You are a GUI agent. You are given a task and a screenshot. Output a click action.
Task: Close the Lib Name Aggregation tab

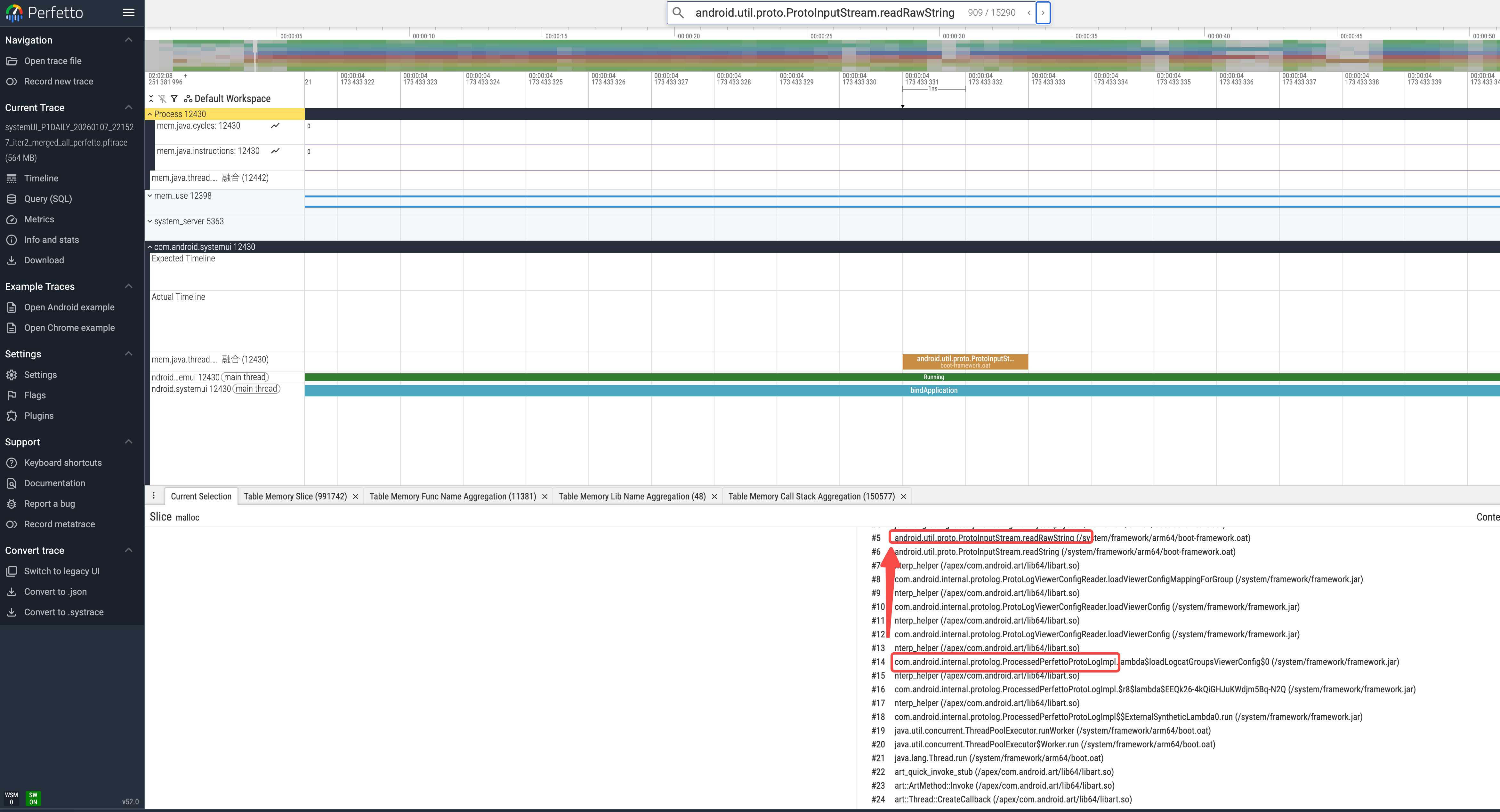[714, 497]
